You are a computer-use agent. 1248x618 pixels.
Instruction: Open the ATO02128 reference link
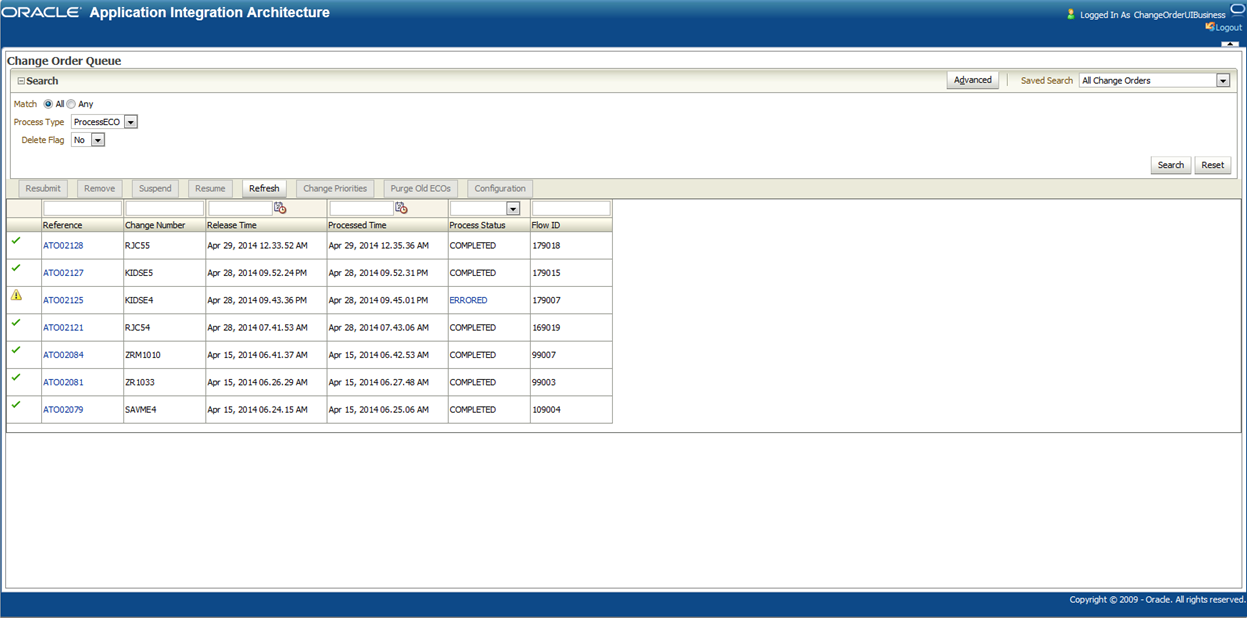click(x=63, y=246)
